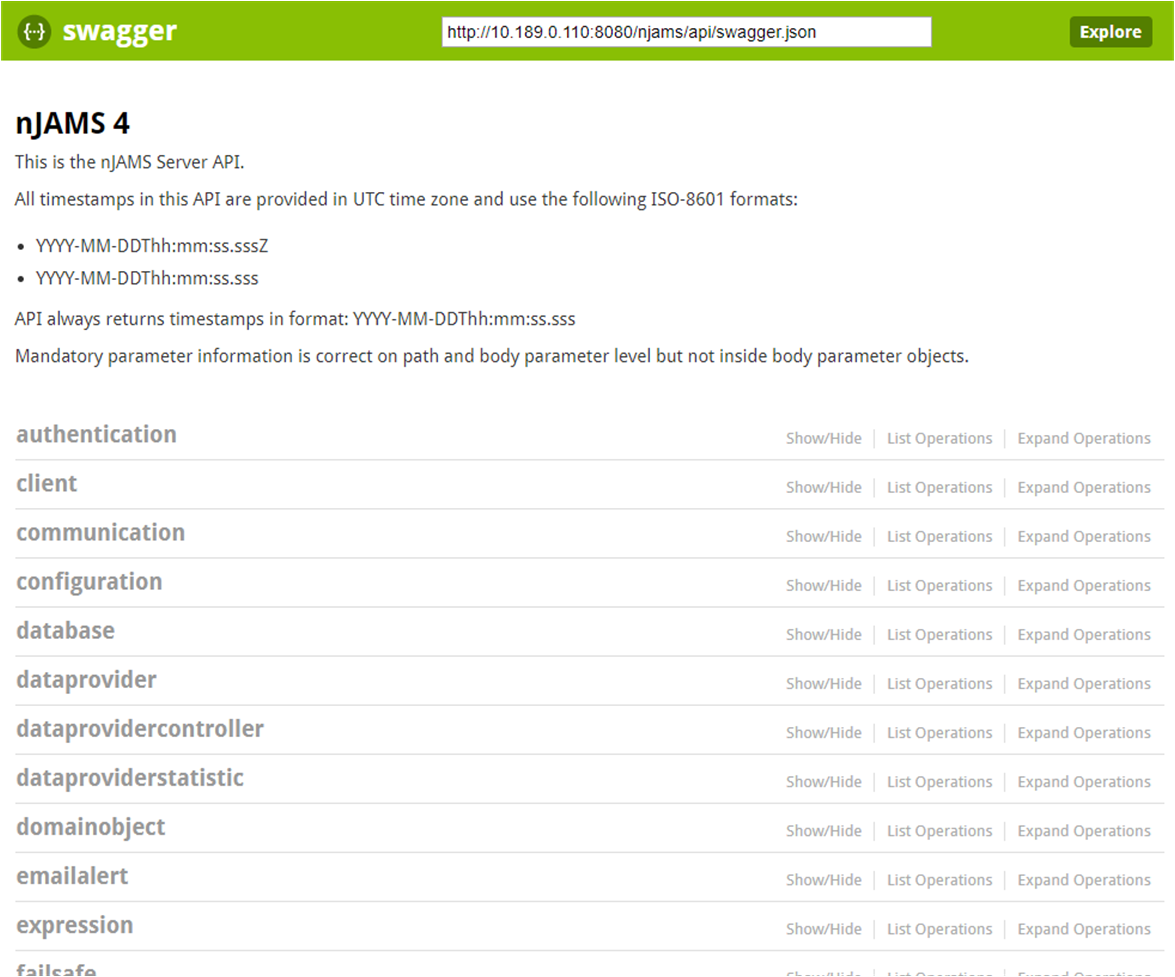This screenshot has width=1175, height=977.
Task: Toggle Show/Hide for database
Action: click(824, 635)
